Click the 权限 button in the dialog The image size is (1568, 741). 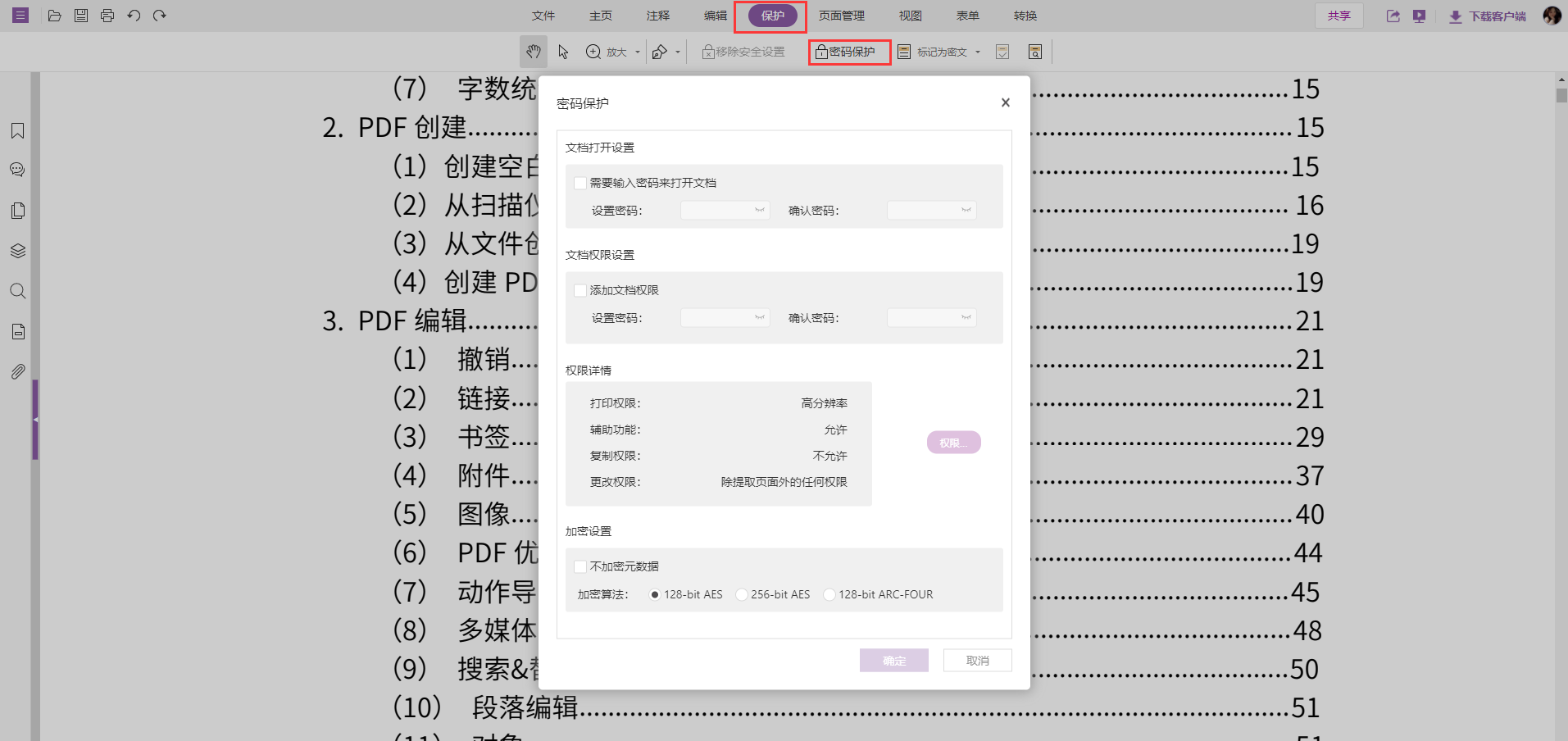[953, 442]
